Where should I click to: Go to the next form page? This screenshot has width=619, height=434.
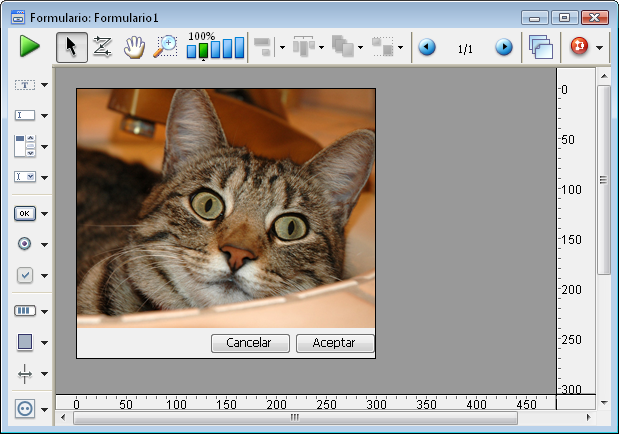[x=504, y=47]
